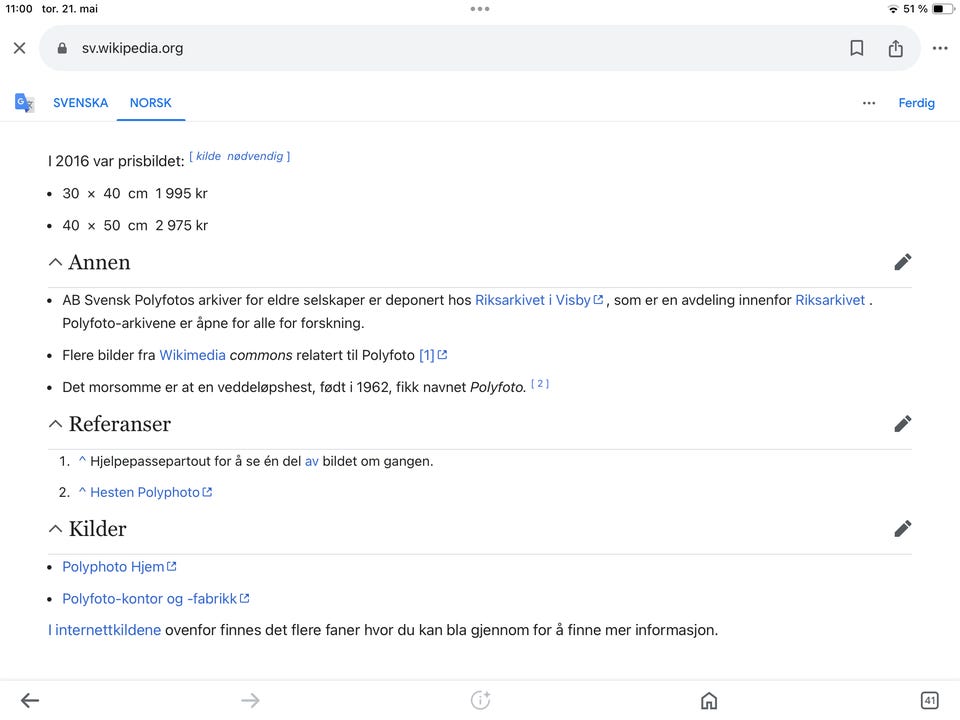This screenshot has height=720, width=960.
Task: Go back with the left arrow
Action: [29, 700]
